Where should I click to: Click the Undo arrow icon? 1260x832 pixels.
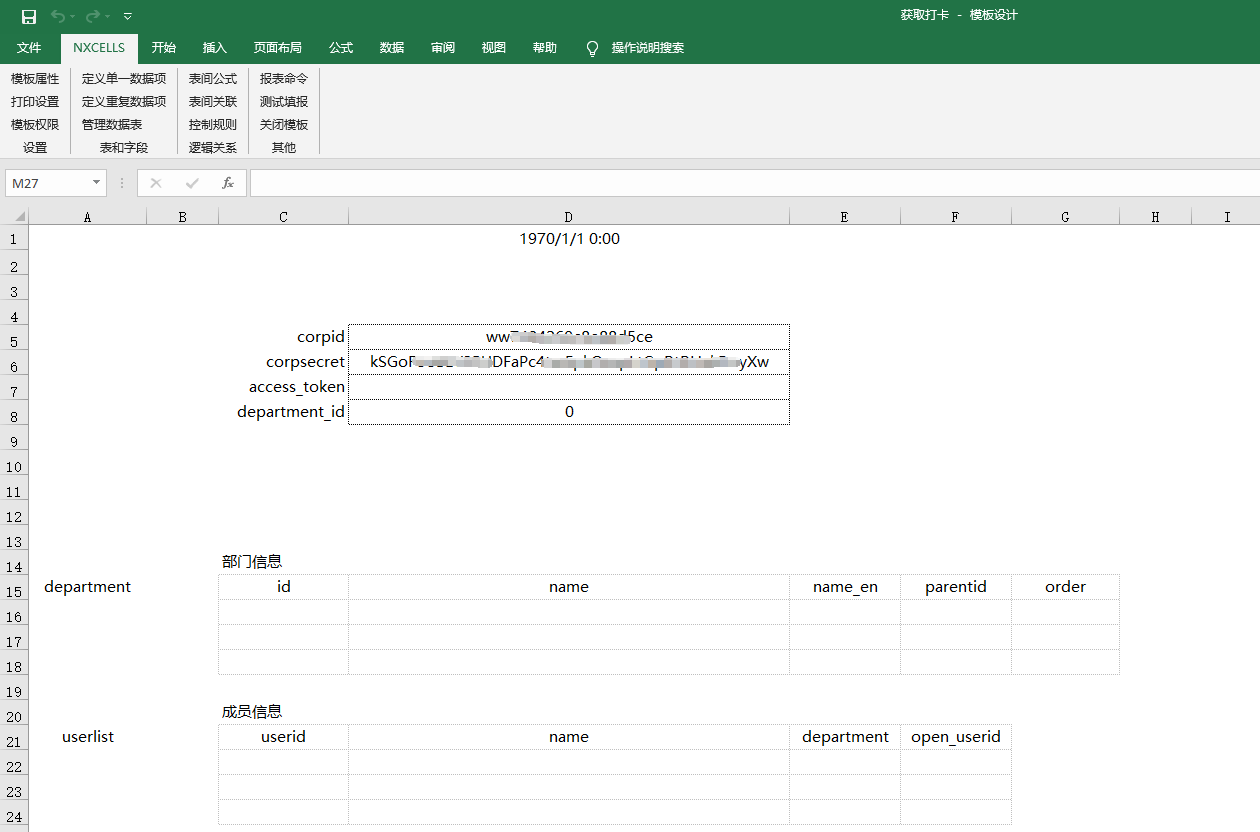pyautogui.click(x=58, y=16)
